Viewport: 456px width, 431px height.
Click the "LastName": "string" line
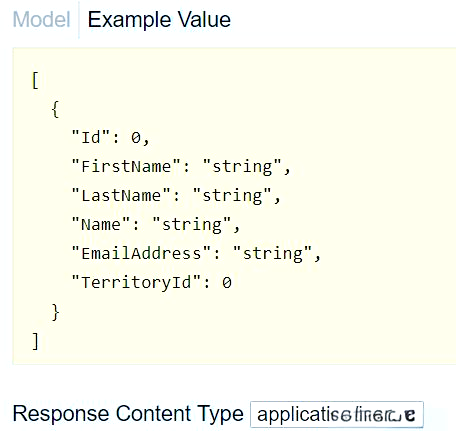(176, 195)
